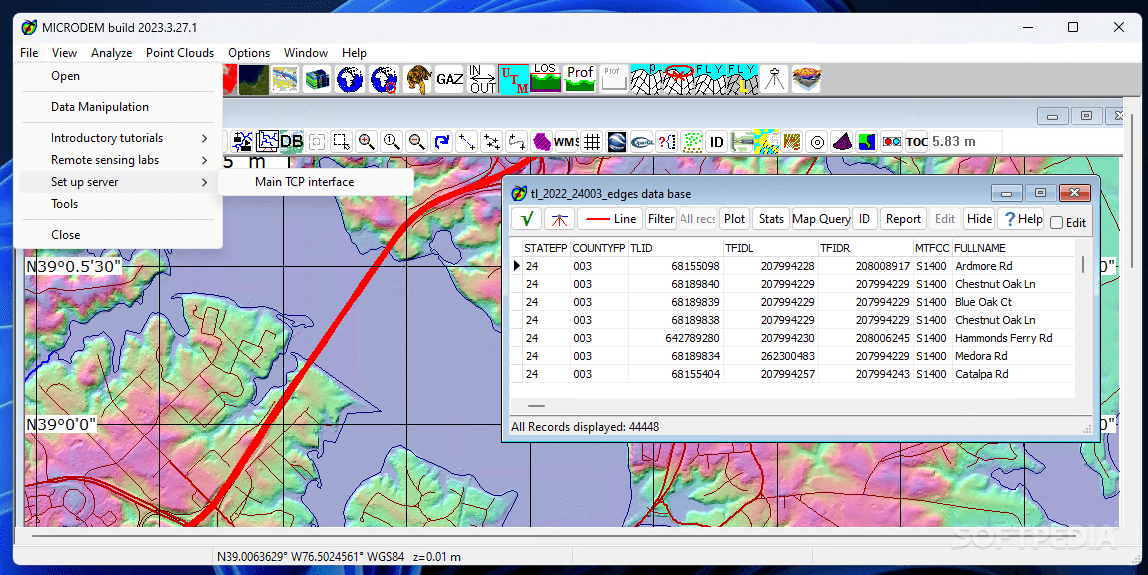Screen dimensions: 1148x575
Task: Expand the Set up server submenu arrow
Action: (x=205, y=182)
